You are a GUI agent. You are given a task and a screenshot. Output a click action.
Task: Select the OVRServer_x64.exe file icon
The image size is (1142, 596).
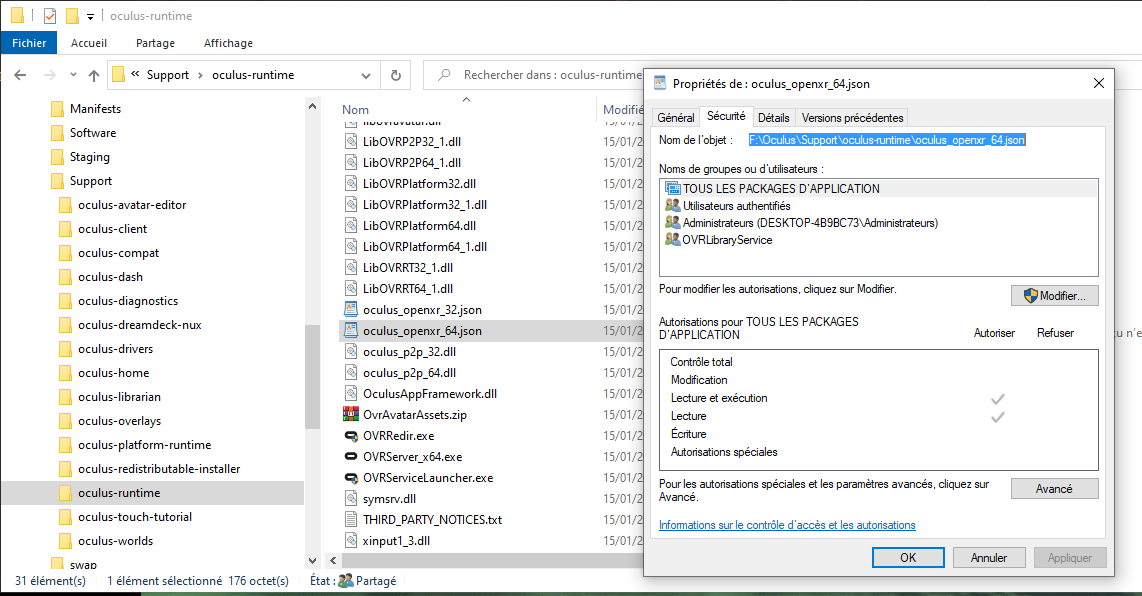coord(351,457)
